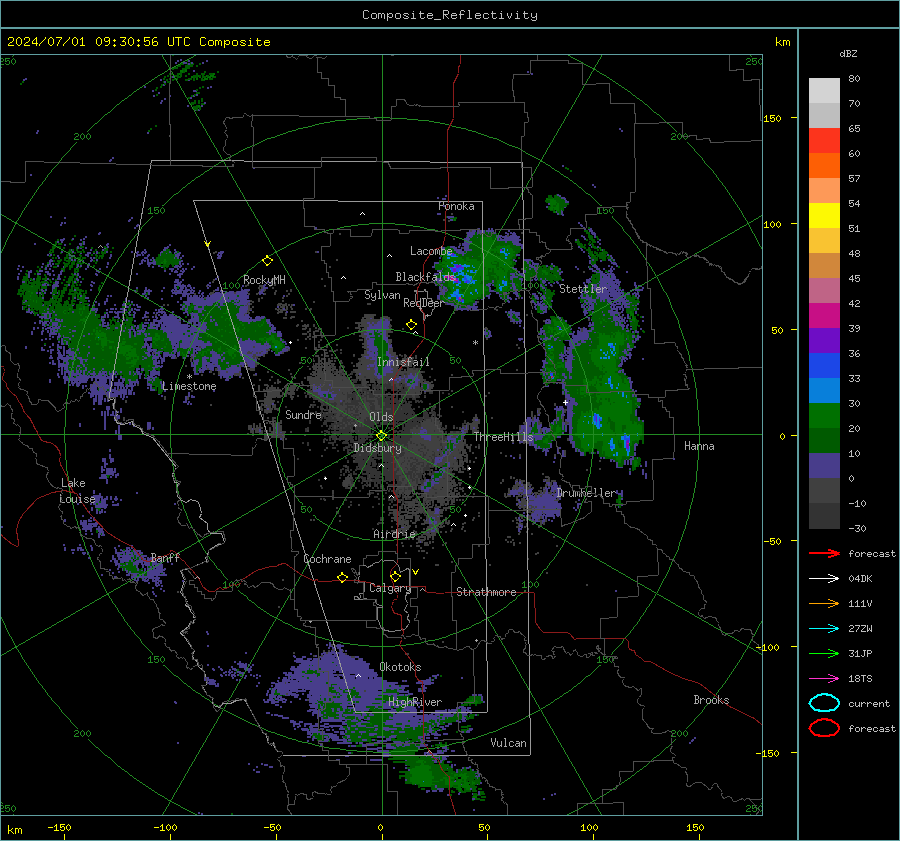
Task: Click the dBZ legend heading
Action: (848, 53)
